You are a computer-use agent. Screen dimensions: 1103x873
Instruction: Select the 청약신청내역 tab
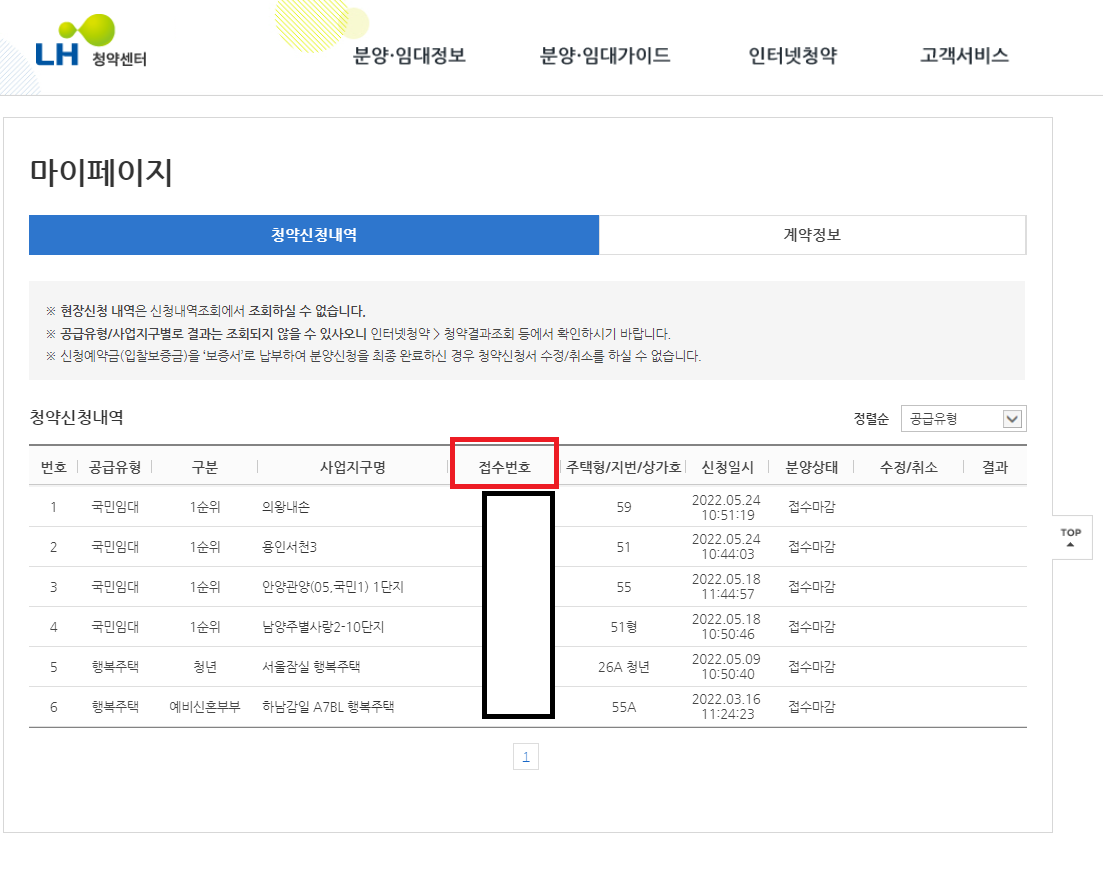click(314, 235)
